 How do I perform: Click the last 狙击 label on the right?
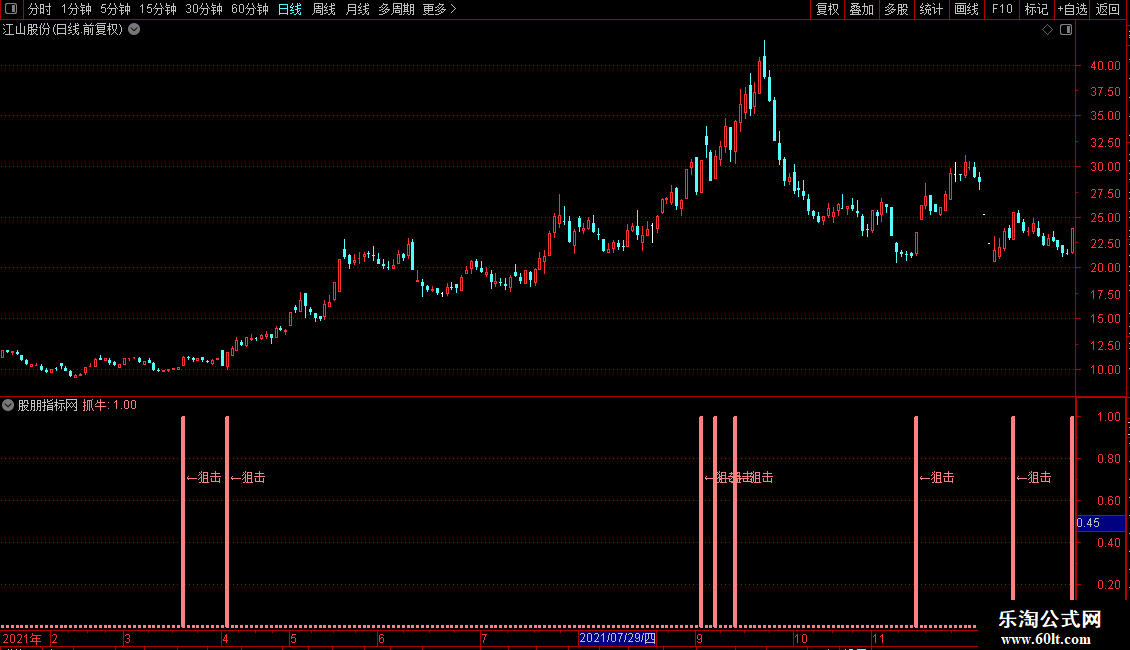1033,477
